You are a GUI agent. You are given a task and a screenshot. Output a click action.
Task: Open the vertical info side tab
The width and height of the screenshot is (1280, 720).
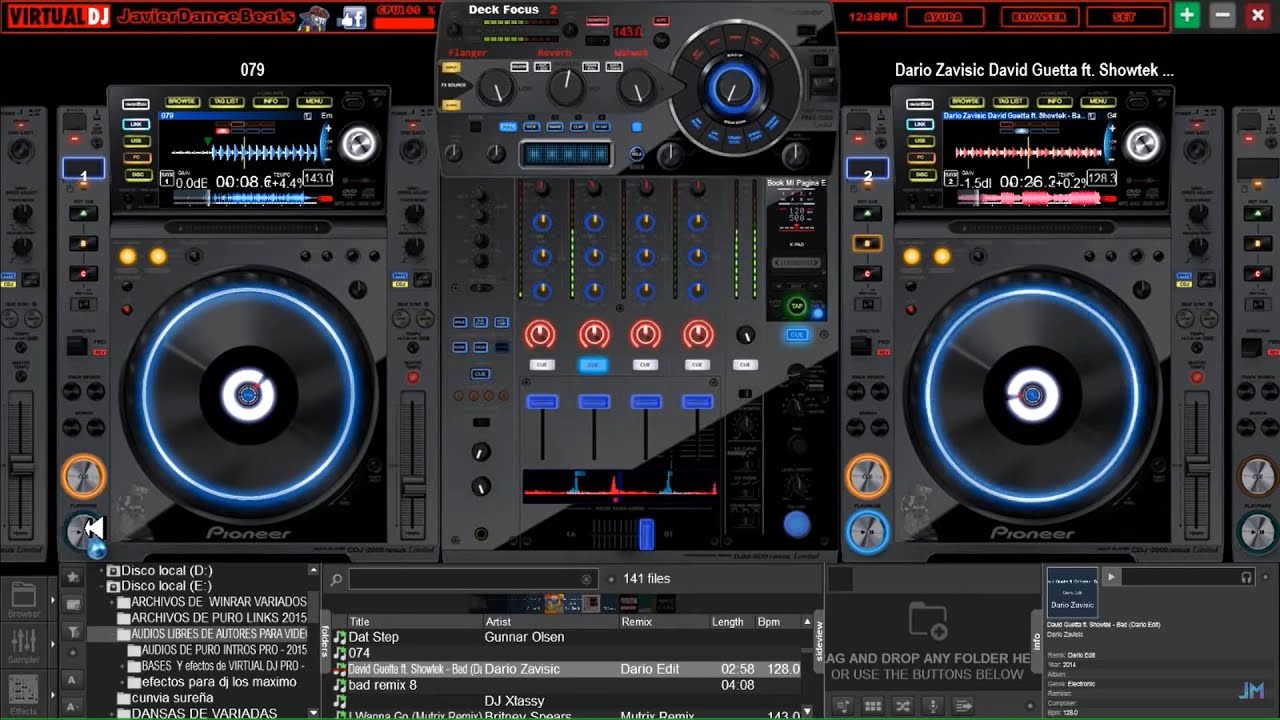1036,641
